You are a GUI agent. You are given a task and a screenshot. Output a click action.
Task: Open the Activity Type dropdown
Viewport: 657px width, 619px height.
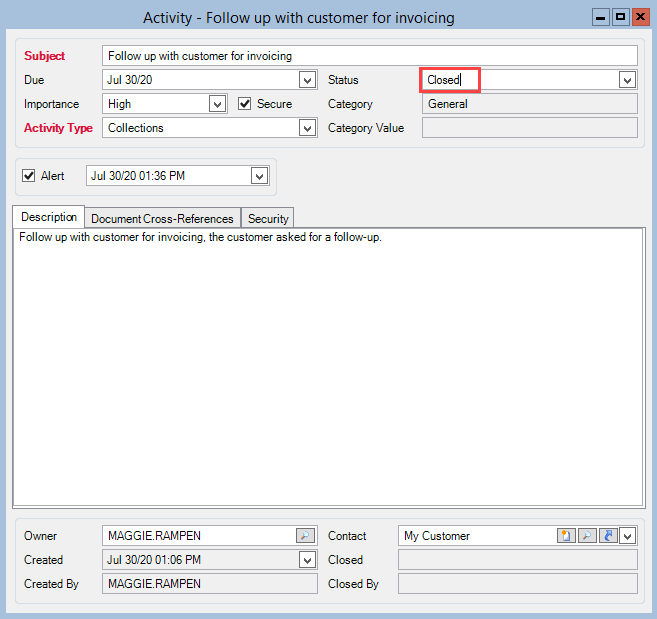[x=307, y=128]
